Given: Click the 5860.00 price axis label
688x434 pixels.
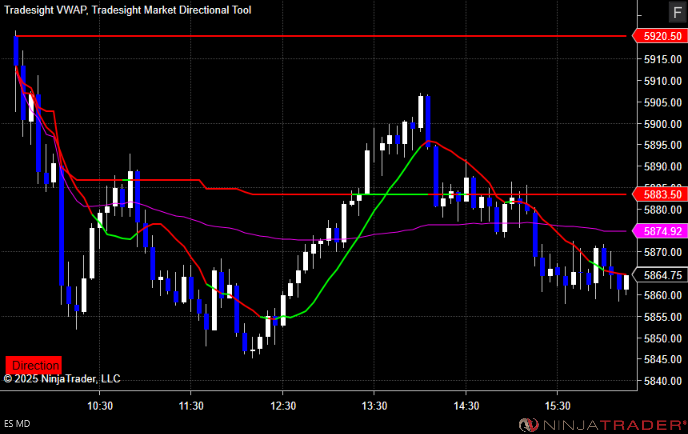Looking at the screenshot, I should click(x=663, y=295).
